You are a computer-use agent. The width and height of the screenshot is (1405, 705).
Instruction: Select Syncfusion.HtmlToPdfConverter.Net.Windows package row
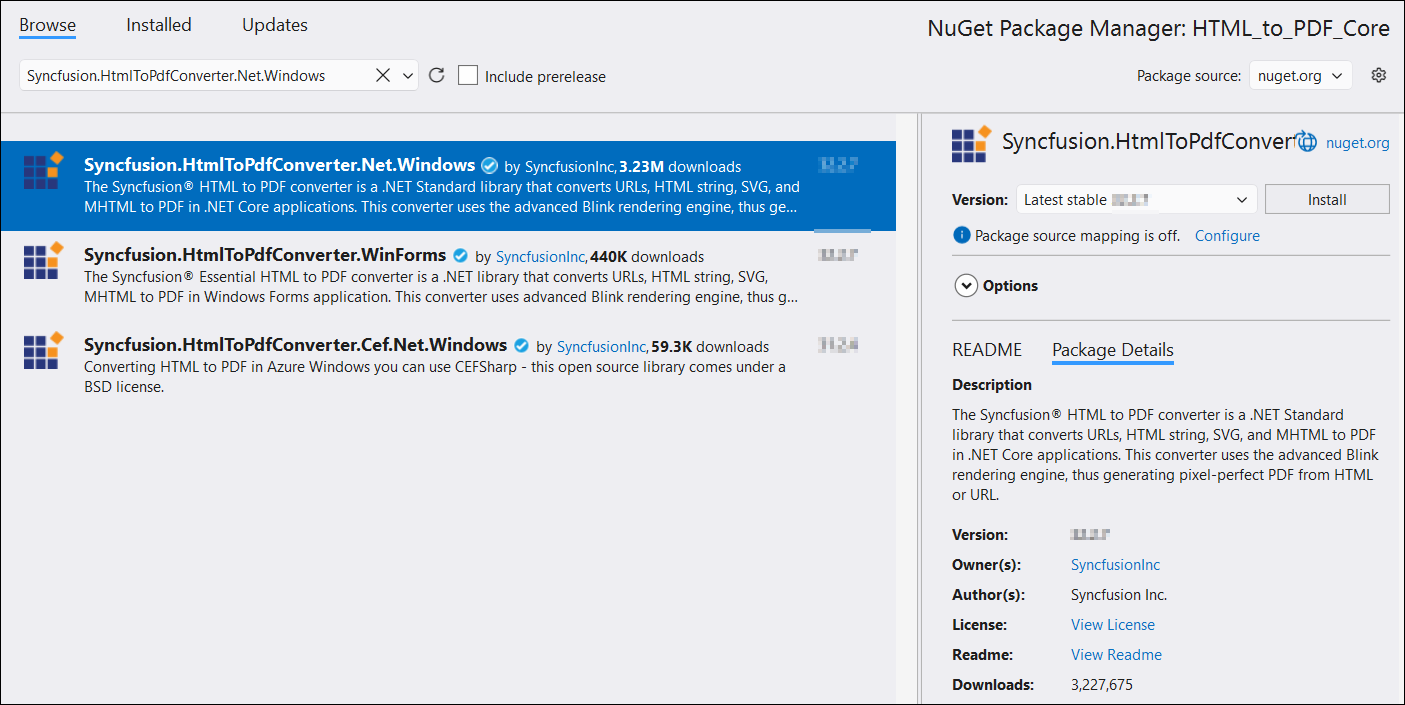pyautogui.click(x=448, y=185)
